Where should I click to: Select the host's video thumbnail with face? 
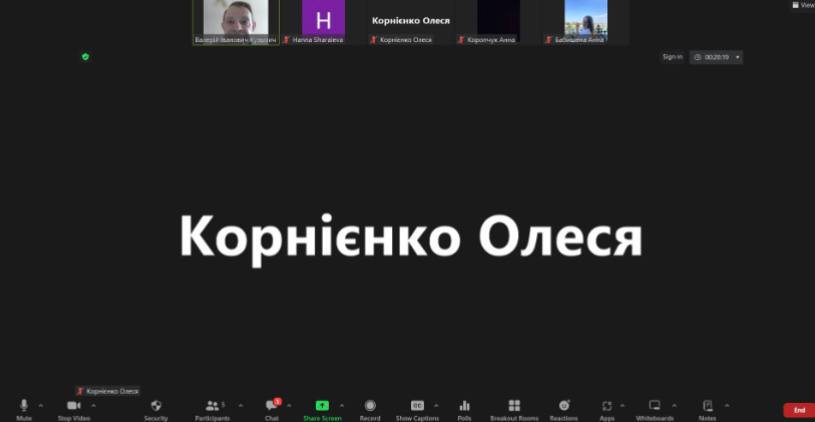[x=236, y=22]
